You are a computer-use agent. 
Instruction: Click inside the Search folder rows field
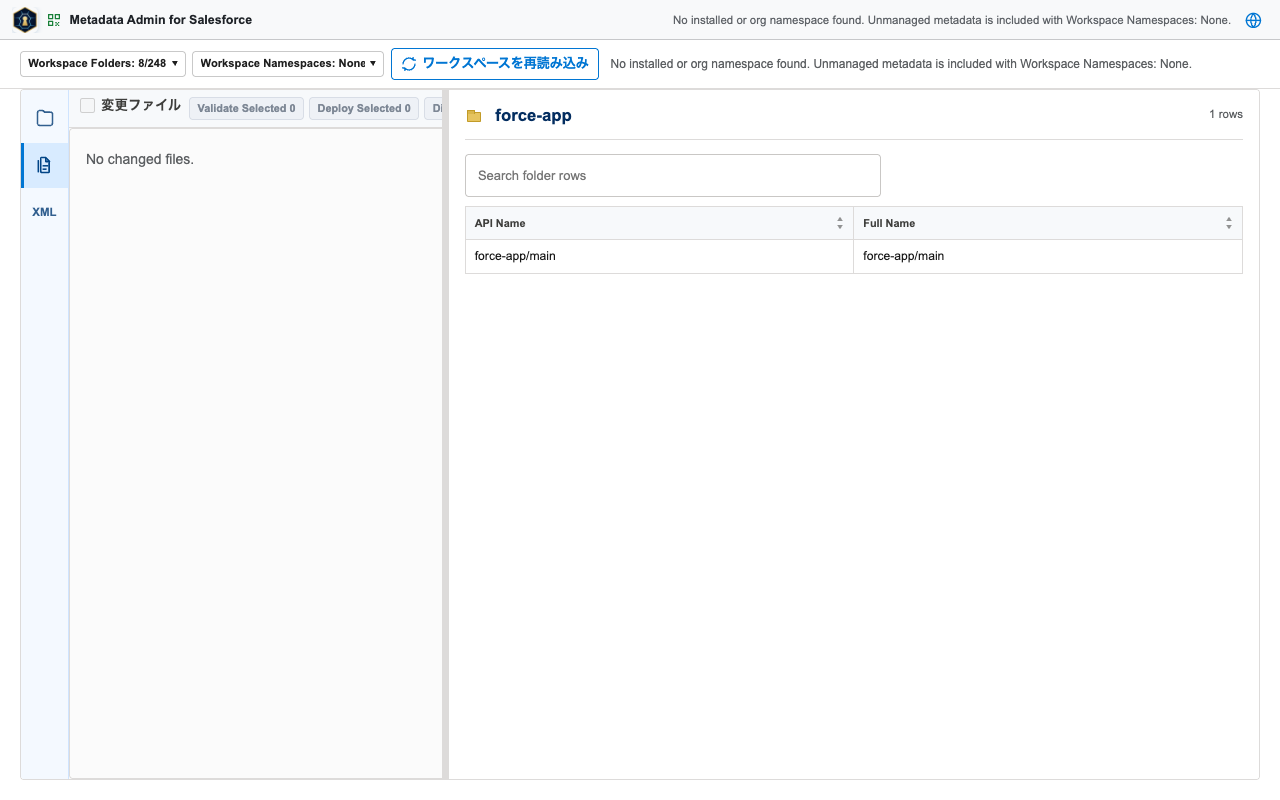(673, 175)
